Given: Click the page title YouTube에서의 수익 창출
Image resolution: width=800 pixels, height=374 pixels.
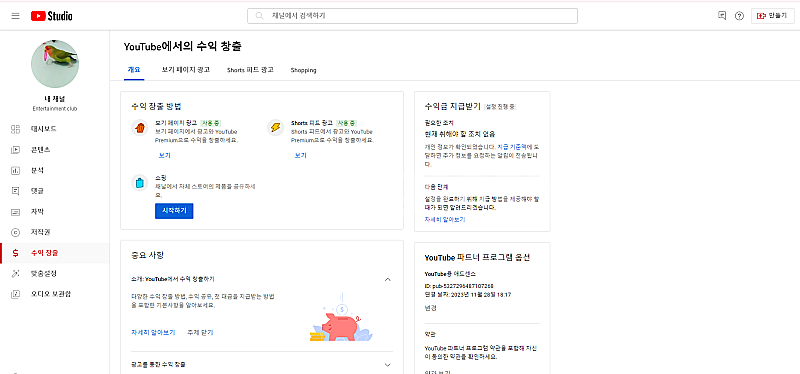Looking at the screenshot, I should coord(182,46).
